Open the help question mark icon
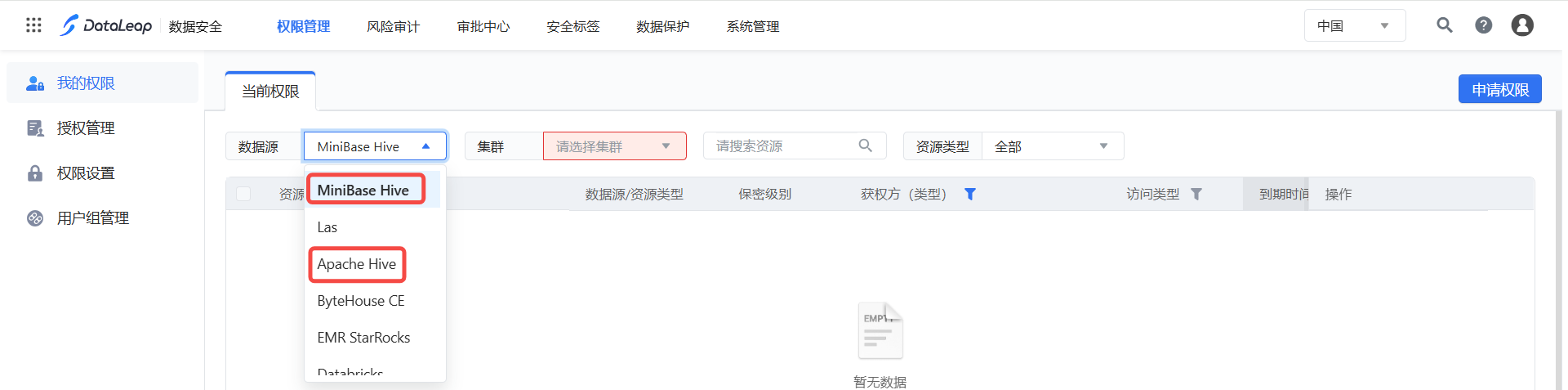Screen dimensions: 1568x390 tap(1483, 25)
